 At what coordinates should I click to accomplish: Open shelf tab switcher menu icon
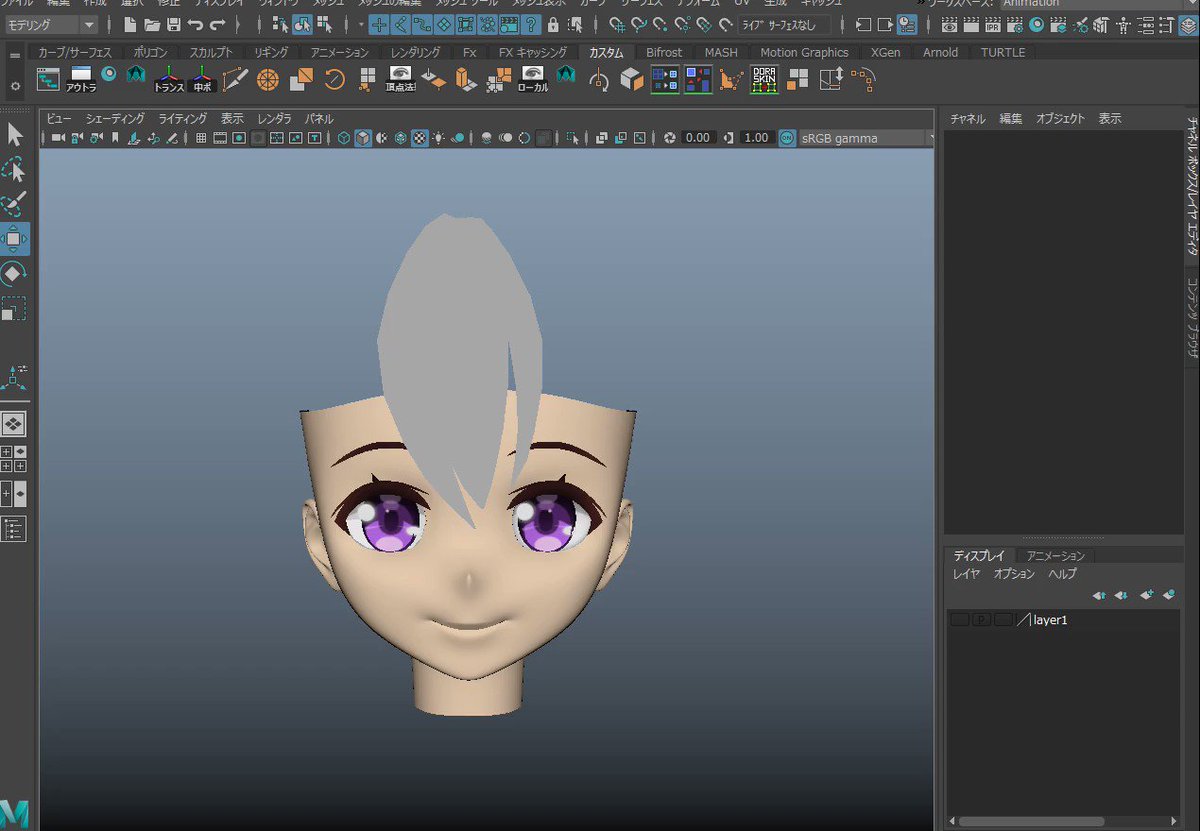coord(14,55)
